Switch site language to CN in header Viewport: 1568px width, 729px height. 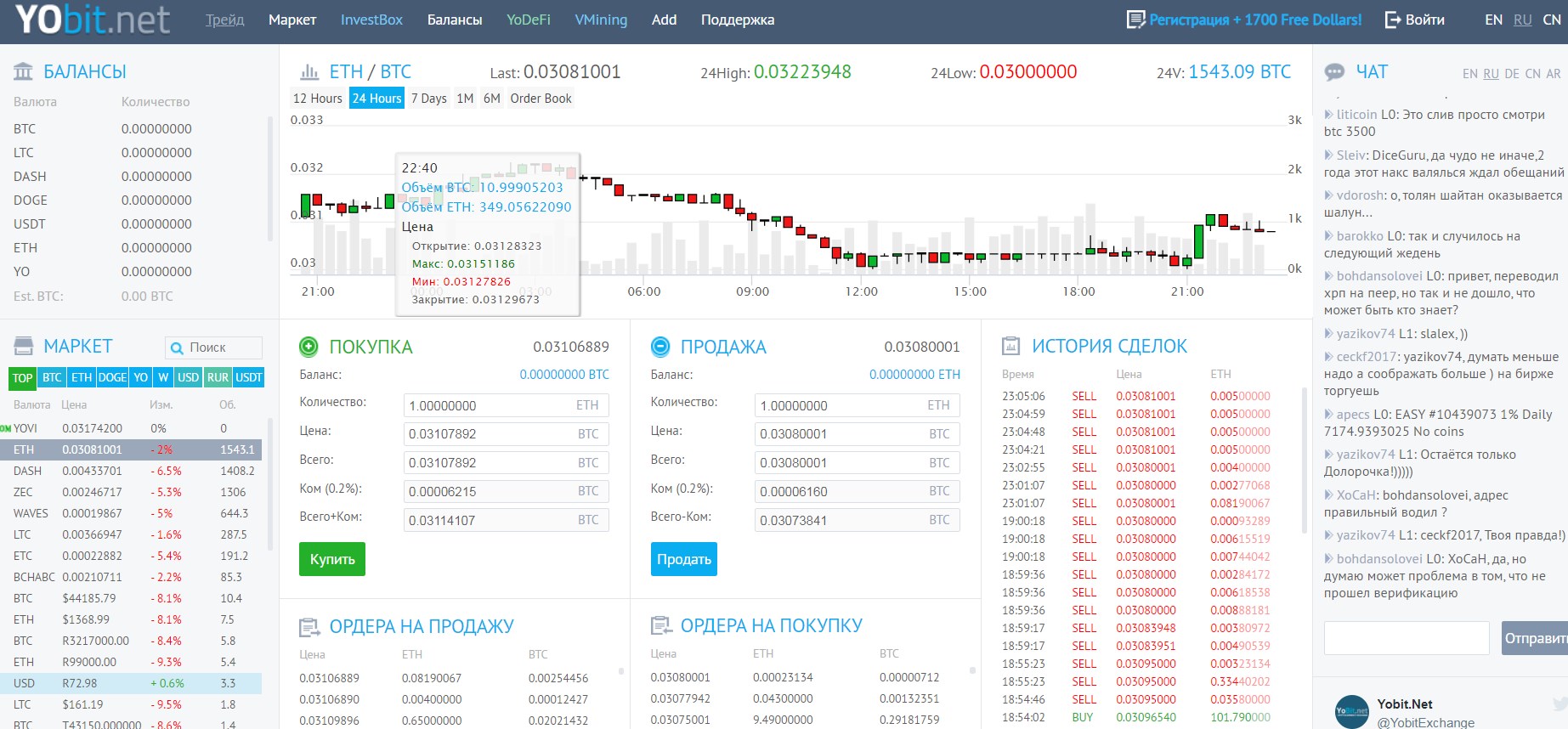[1552, 20]
